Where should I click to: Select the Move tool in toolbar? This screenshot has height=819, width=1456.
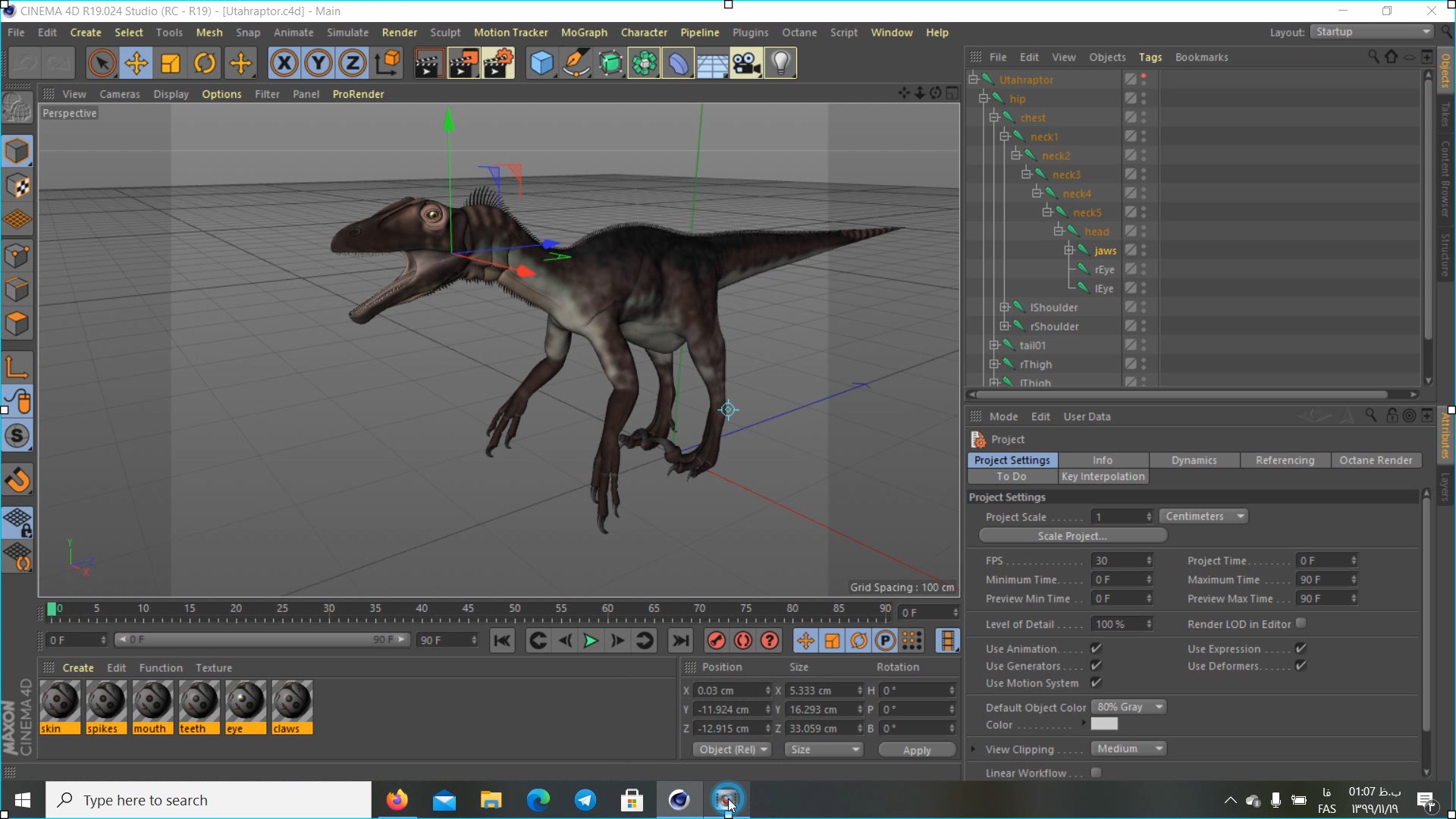click(x=136, y=64)
